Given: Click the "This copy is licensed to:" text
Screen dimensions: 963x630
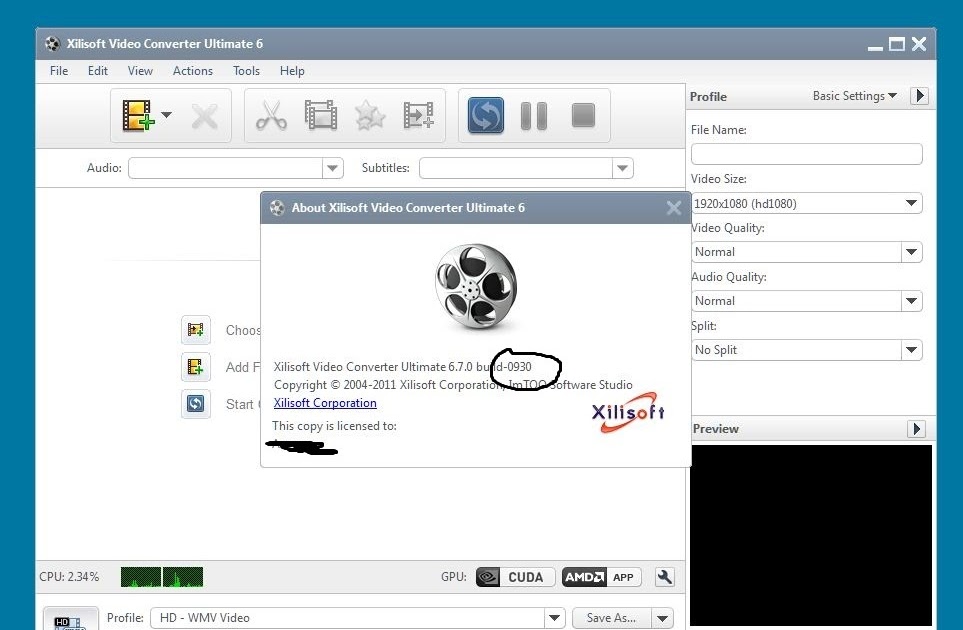Looking at the screenshot, I should [x=334, y=426].
